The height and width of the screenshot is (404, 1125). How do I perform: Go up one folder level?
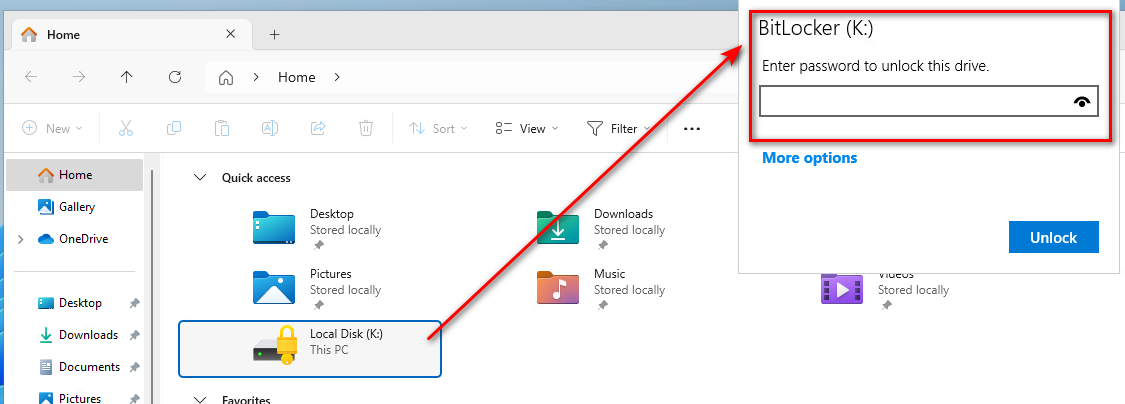pos(126,77)
